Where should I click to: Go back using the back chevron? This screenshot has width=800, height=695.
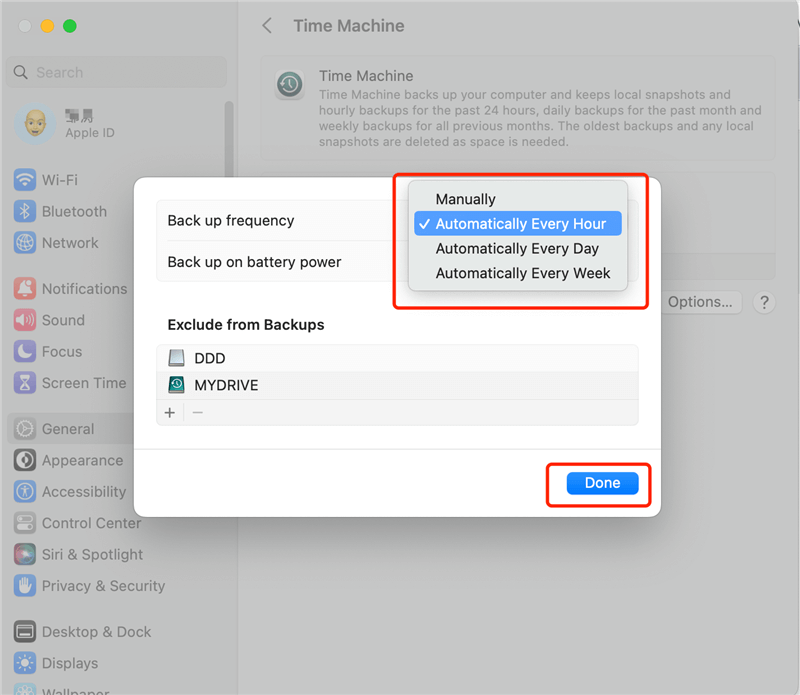click(266, 26)
